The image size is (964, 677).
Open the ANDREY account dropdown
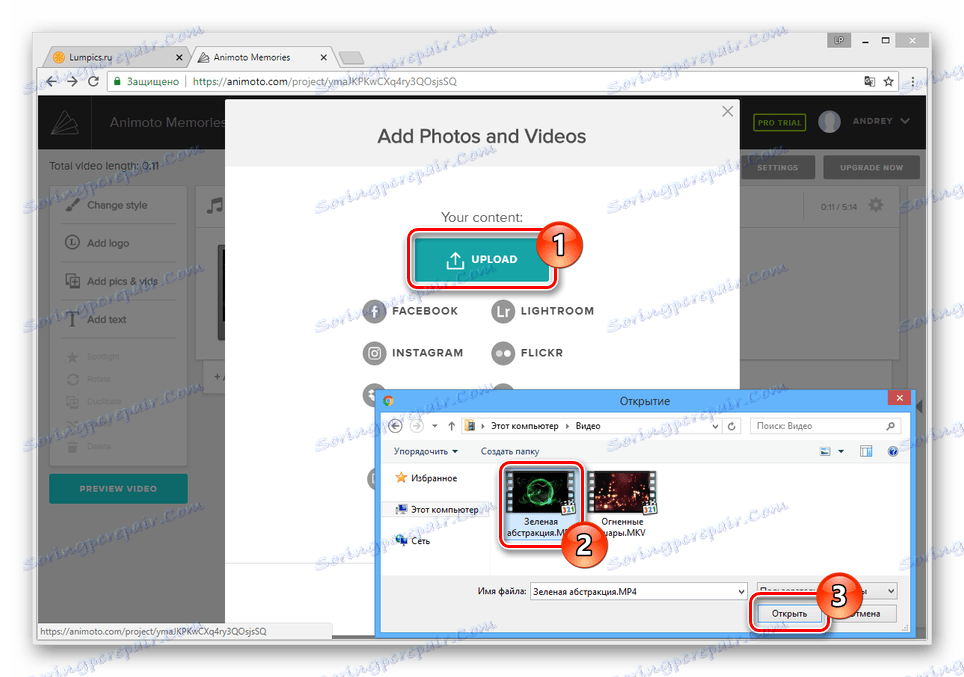click(x=880, y=121)
